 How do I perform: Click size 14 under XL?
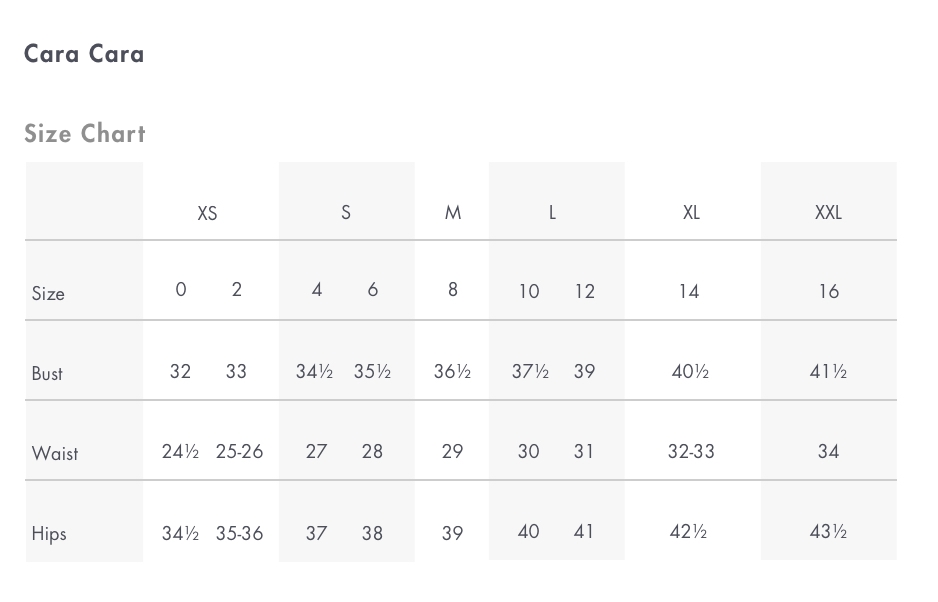pos(689,291)
